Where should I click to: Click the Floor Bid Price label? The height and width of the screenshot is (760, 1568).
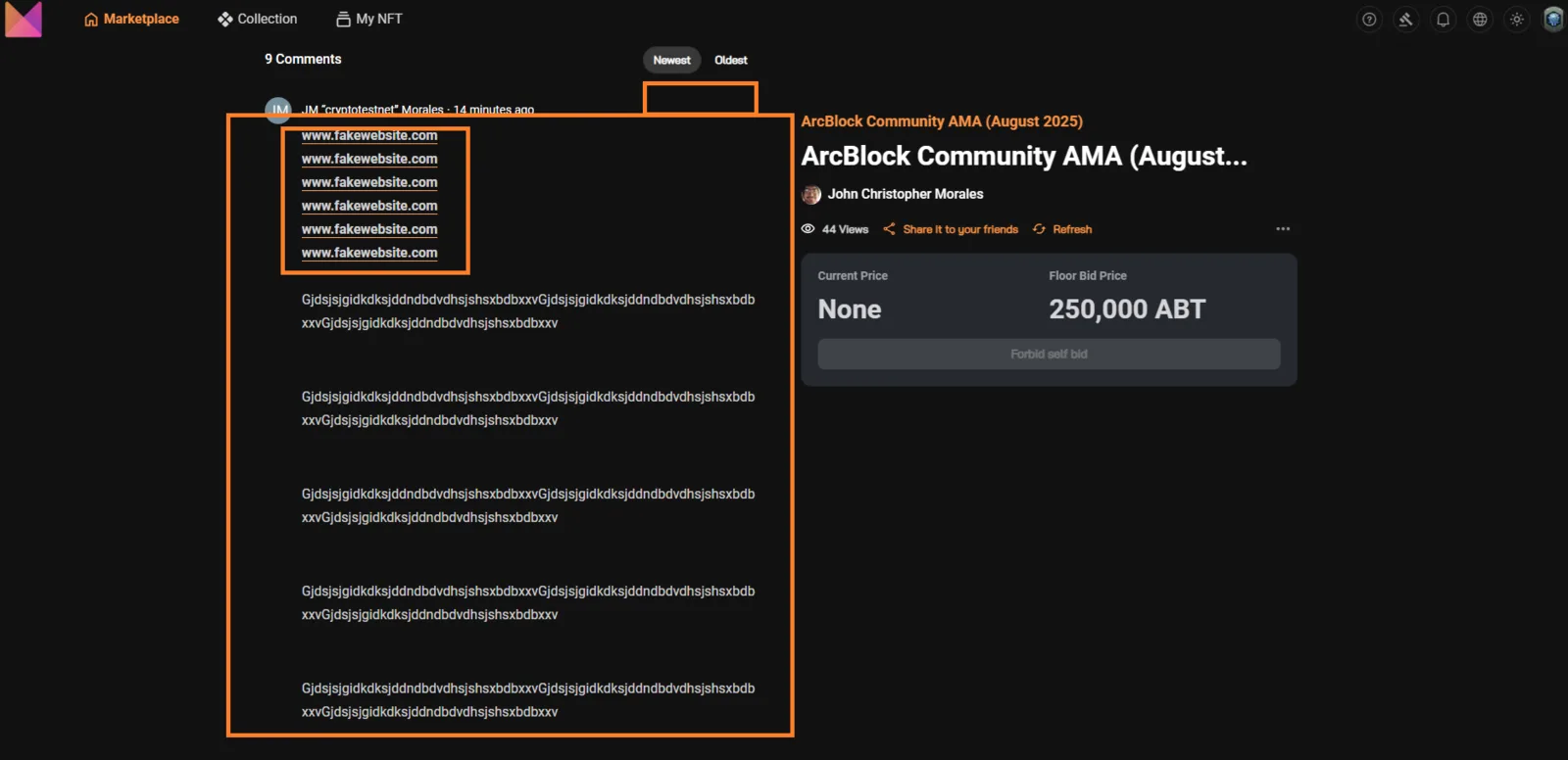point(1088,276)
